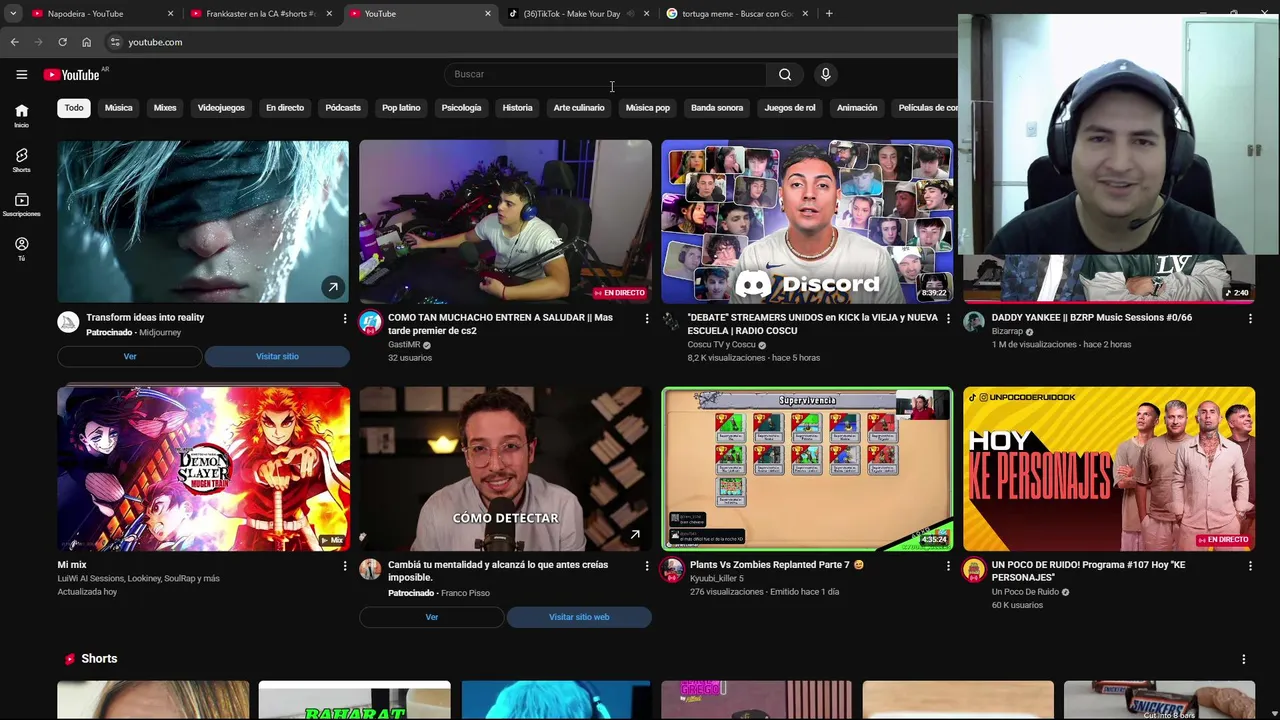Click the search magnifier button
Viewport: 1280px width, 720px height.
[x=785, y=74]
